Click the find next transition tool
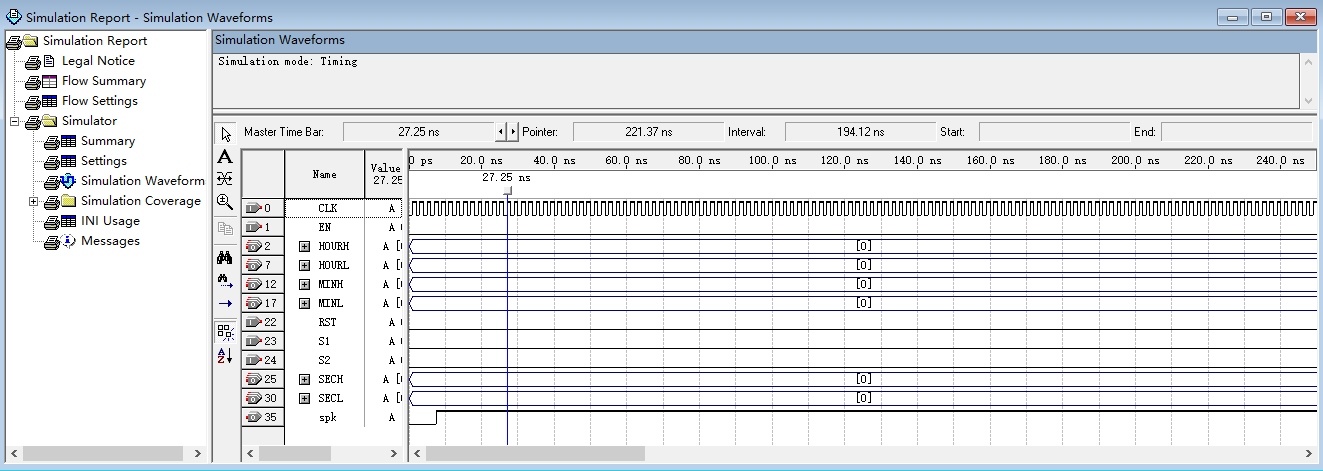The height and width of the screenshot is (471, 1323). 225,280
